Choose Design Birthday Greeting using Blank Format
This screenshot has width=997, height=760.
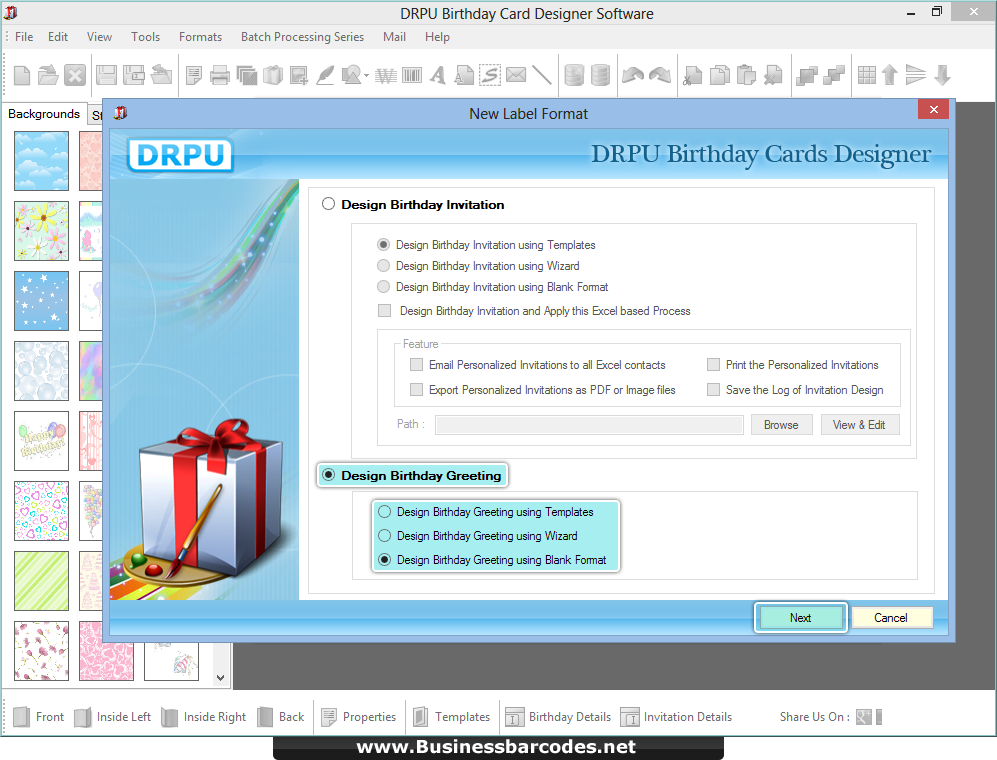coord(384,560)
